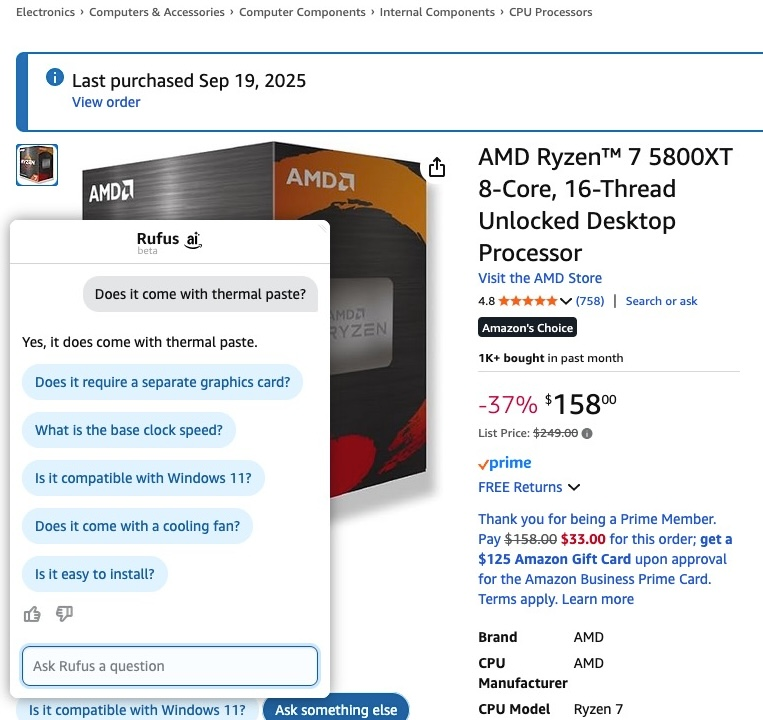763x720 pixels.
Task: Click the info icon beside List Price
Action: (x=587, y=433)
